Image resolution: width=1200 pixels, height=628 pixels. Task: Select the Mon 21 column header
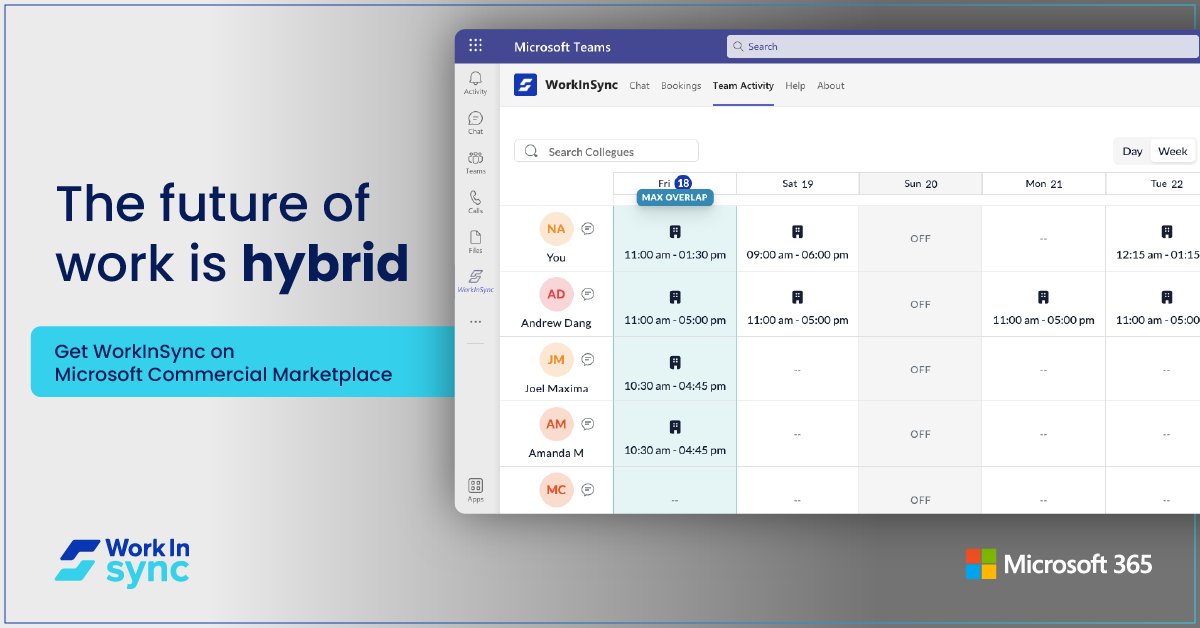[x=1043, y=183]
